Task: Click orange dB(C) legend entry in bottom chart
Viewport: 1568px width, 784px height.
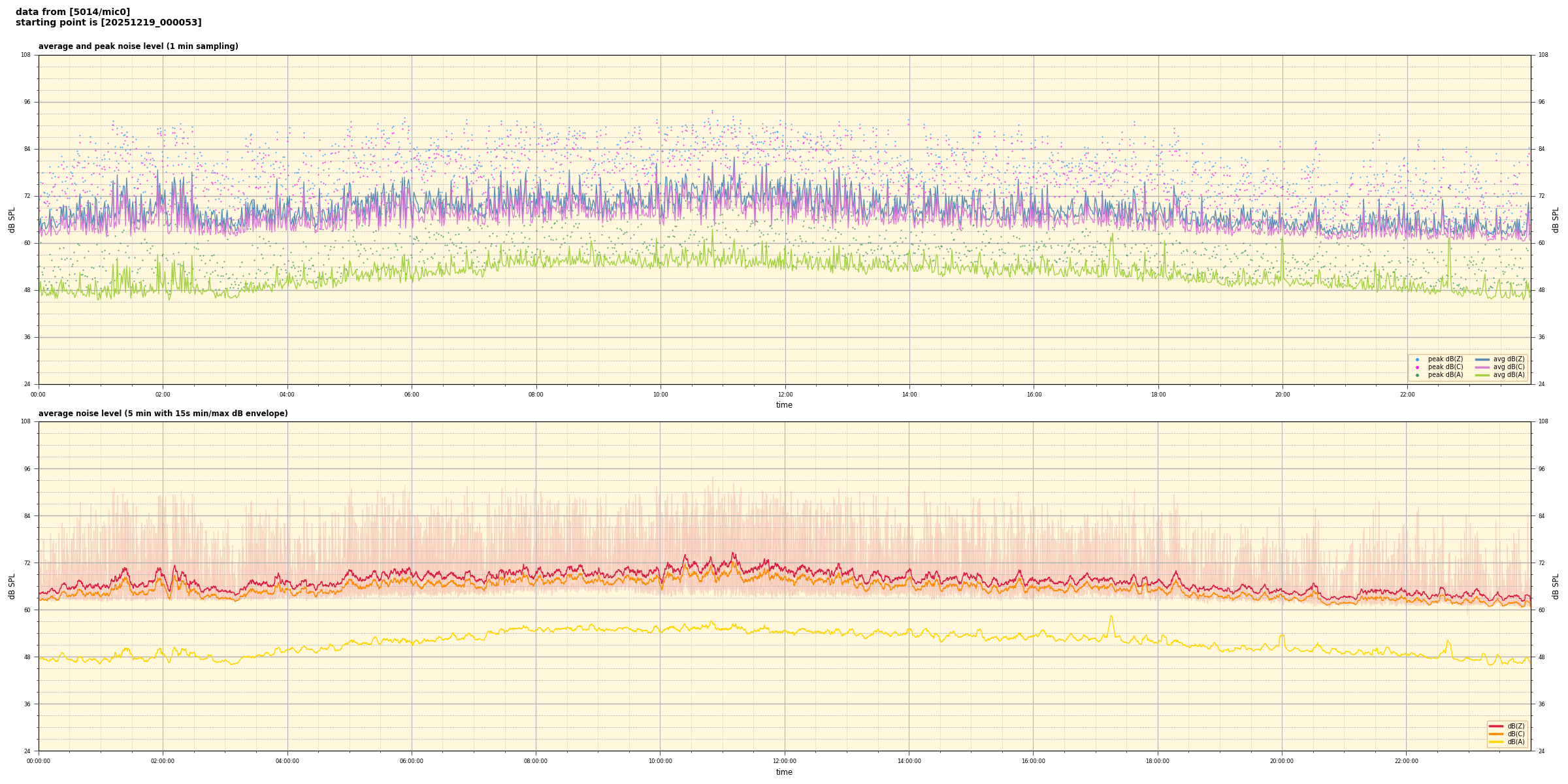Action: [1495, 734]
